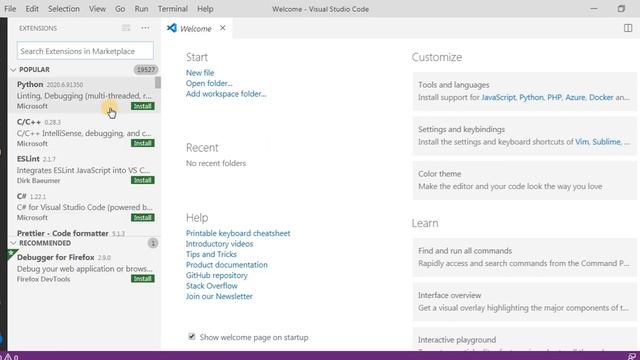This screenshot has height=360, width=640.
Task: Click the warnings indicator in status bar
Action: [11, 357]
